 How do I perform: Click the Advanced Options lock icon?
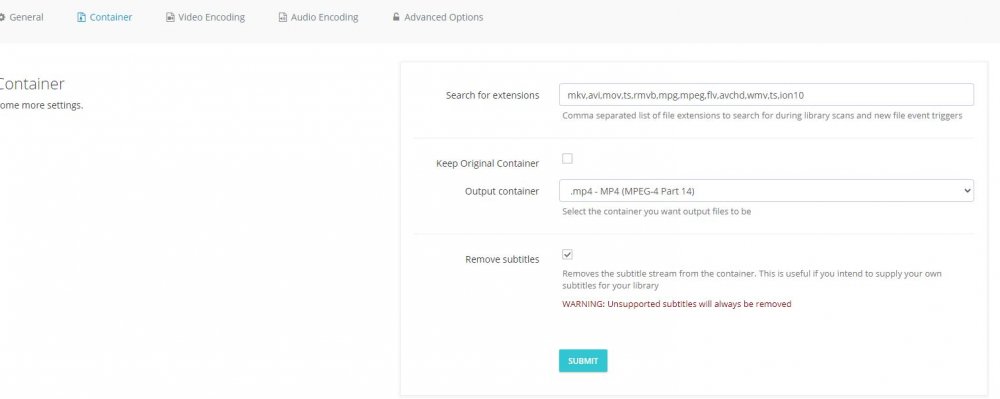(396, 18)
